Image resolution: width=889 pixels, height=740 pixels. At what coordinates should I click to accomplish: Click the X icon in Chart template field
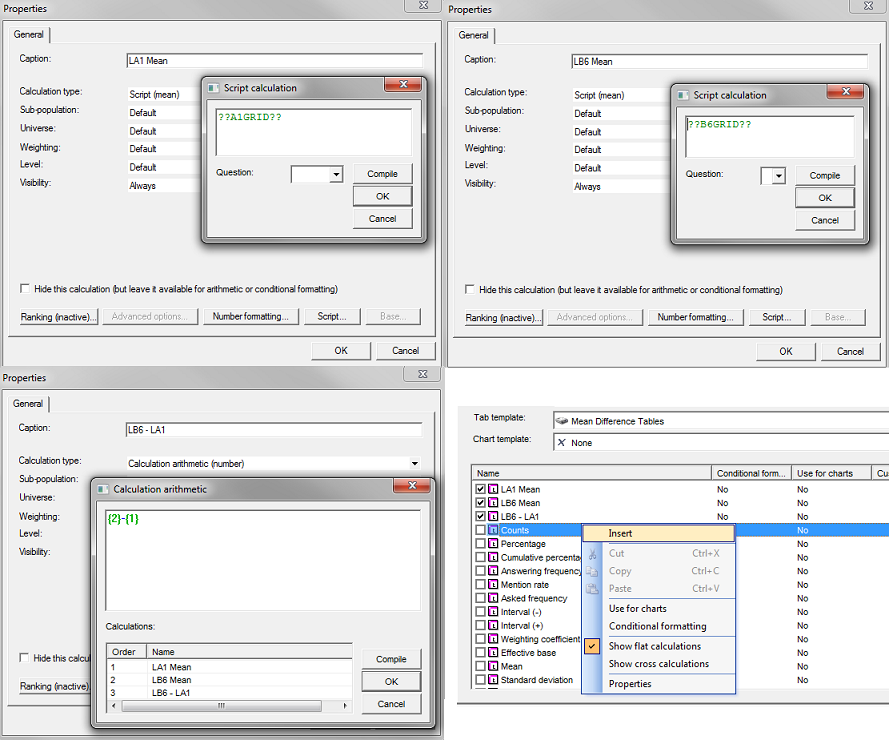(561, 442)
